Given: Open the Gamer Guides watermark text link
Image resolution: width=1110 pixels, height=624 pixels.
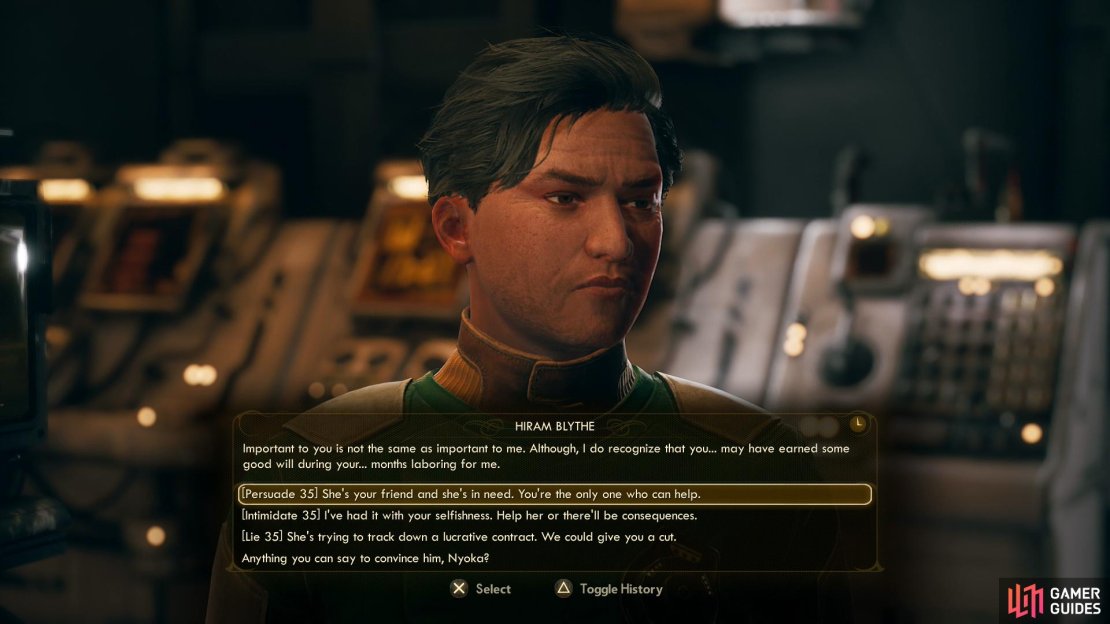Looking at the screenshot, I should click(x=1075, y=601).
